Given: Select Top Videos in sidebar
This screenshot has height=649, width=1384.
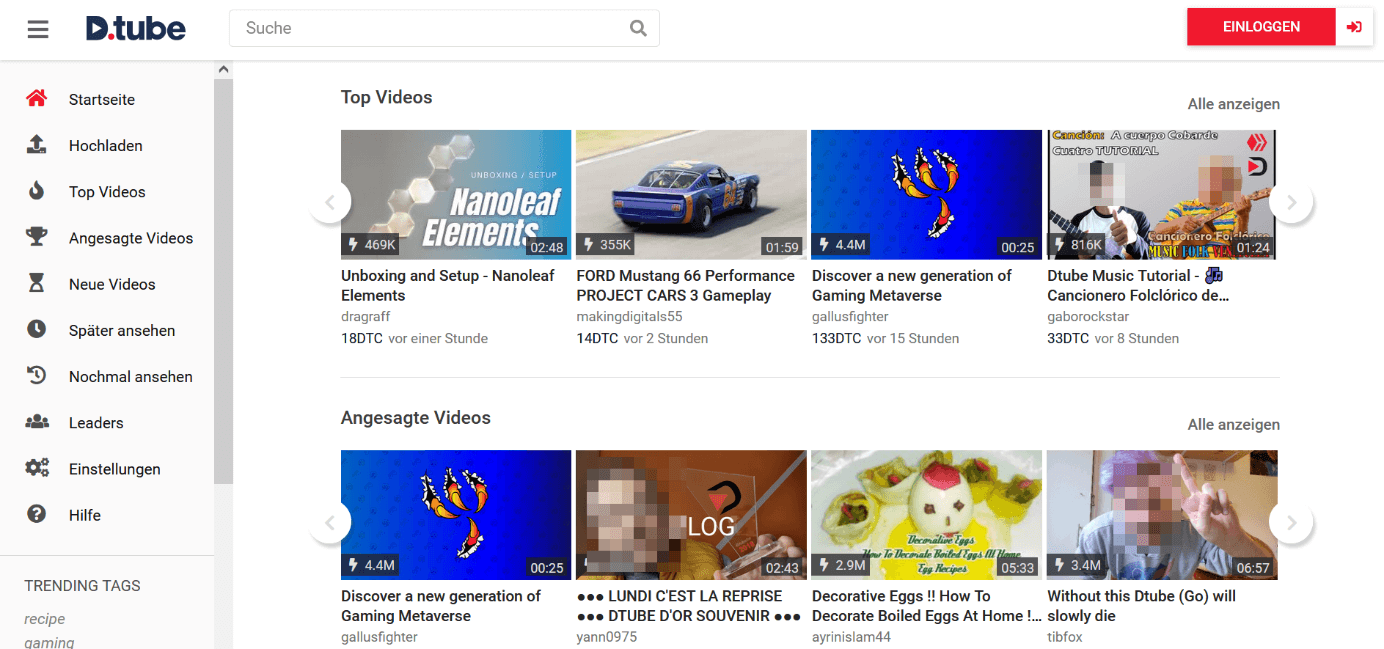Looking at the screenshot, I should (x=107, y=192).
